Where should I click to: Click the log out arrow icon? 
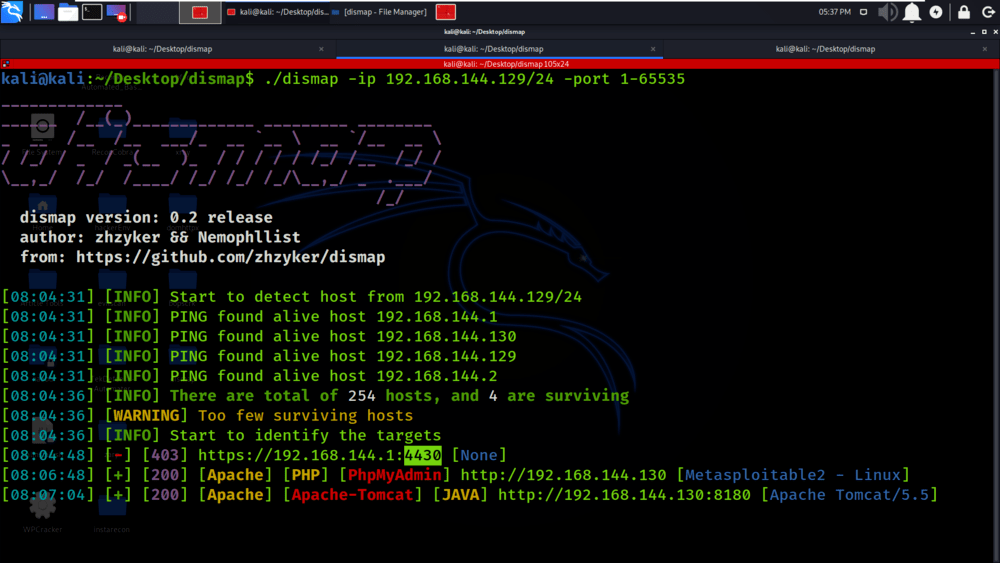click(988, 12)
